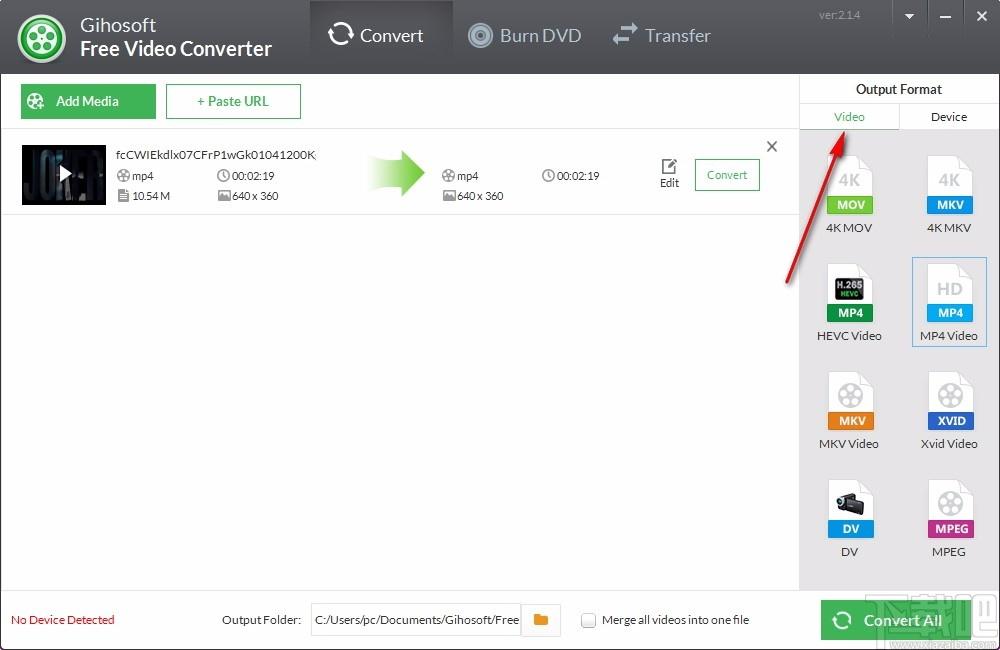Image resolution: width=1000 pixels, height=650 pixels.
Task: Click the source size 10.54 M
Action: tap(151, 196)
